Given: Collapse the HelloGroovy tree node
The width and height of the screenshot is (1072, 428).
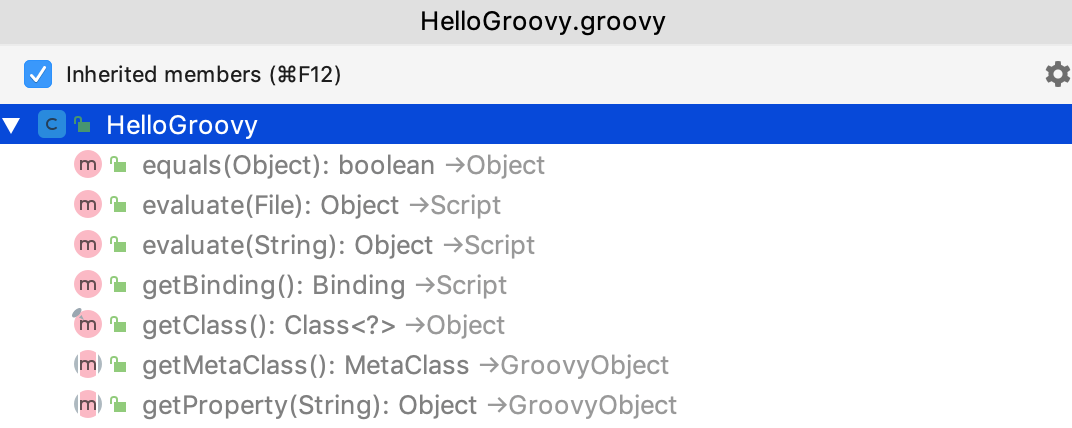Looking at the screenshot, I should coord(12,126).
